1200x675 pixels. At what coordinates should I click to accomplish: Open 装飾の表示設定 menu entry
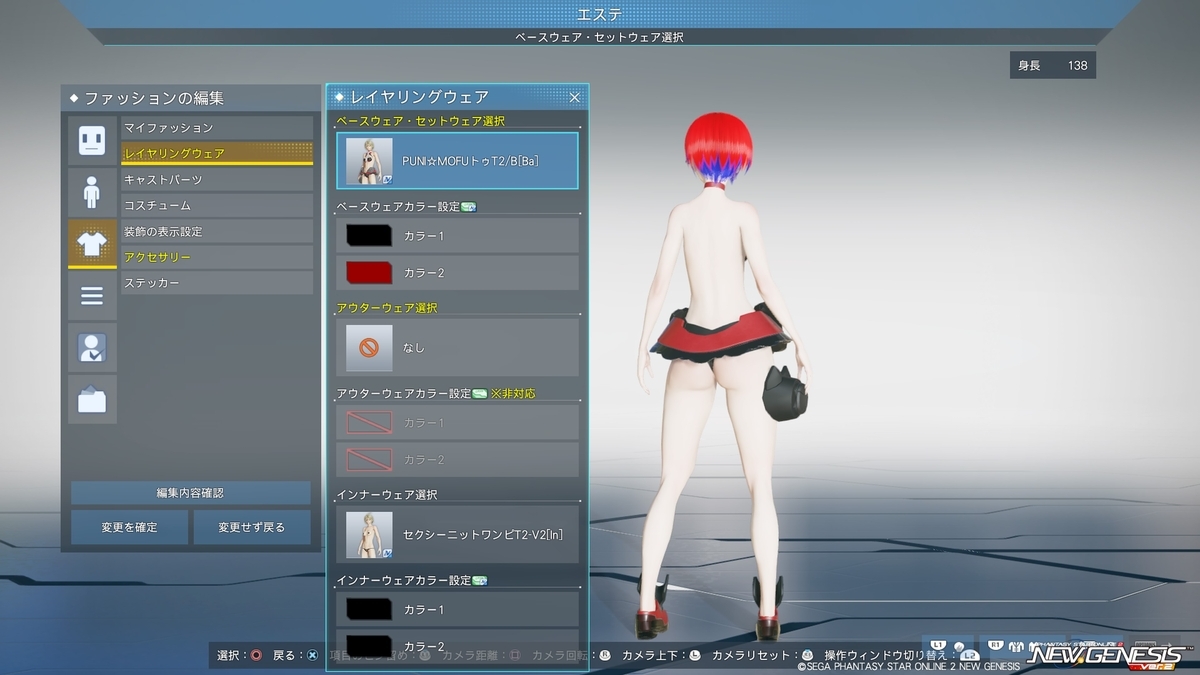tap(217, 232)
